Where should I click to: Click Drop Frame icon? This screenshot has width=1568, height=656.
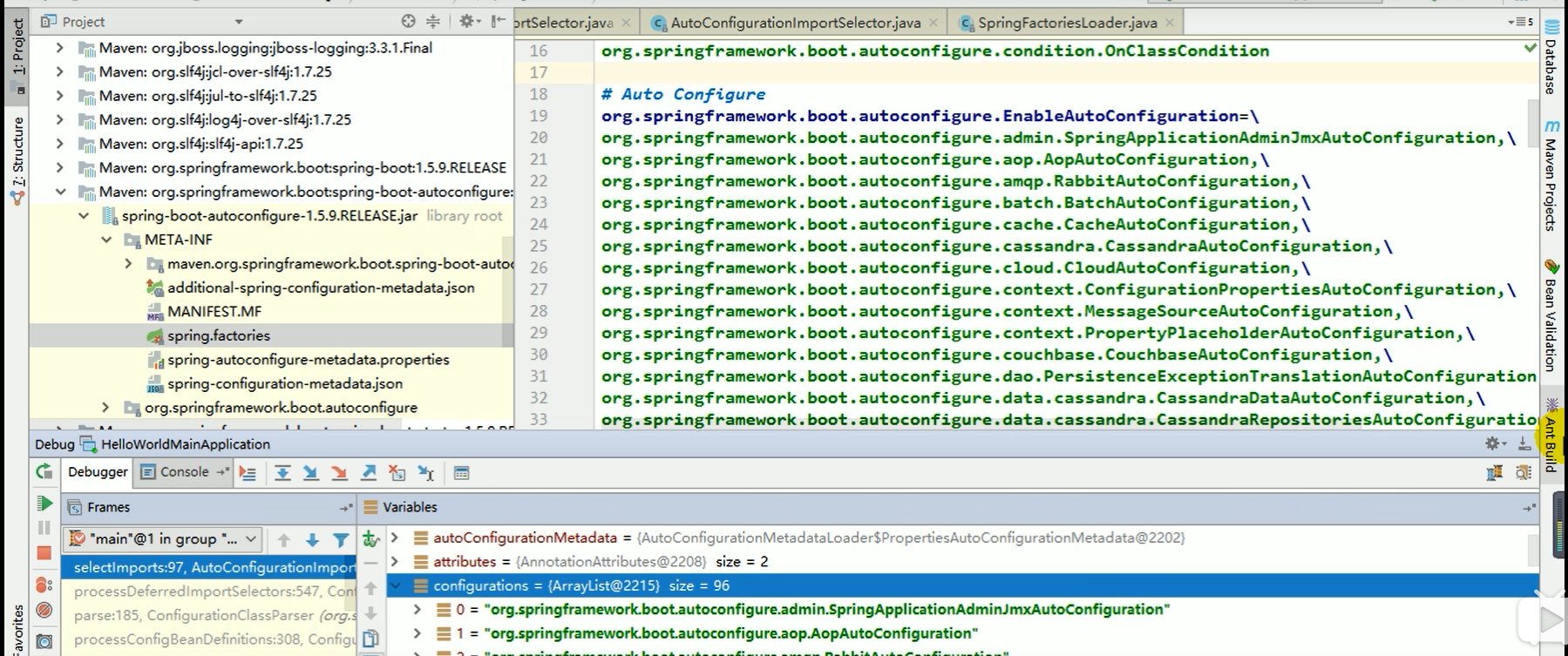click(x=397, y=473)
